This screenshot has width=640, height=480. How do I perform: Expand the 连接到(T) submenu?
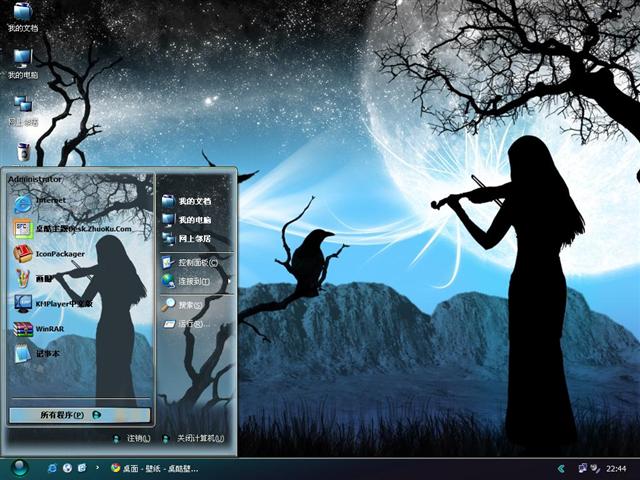(195, 281)
